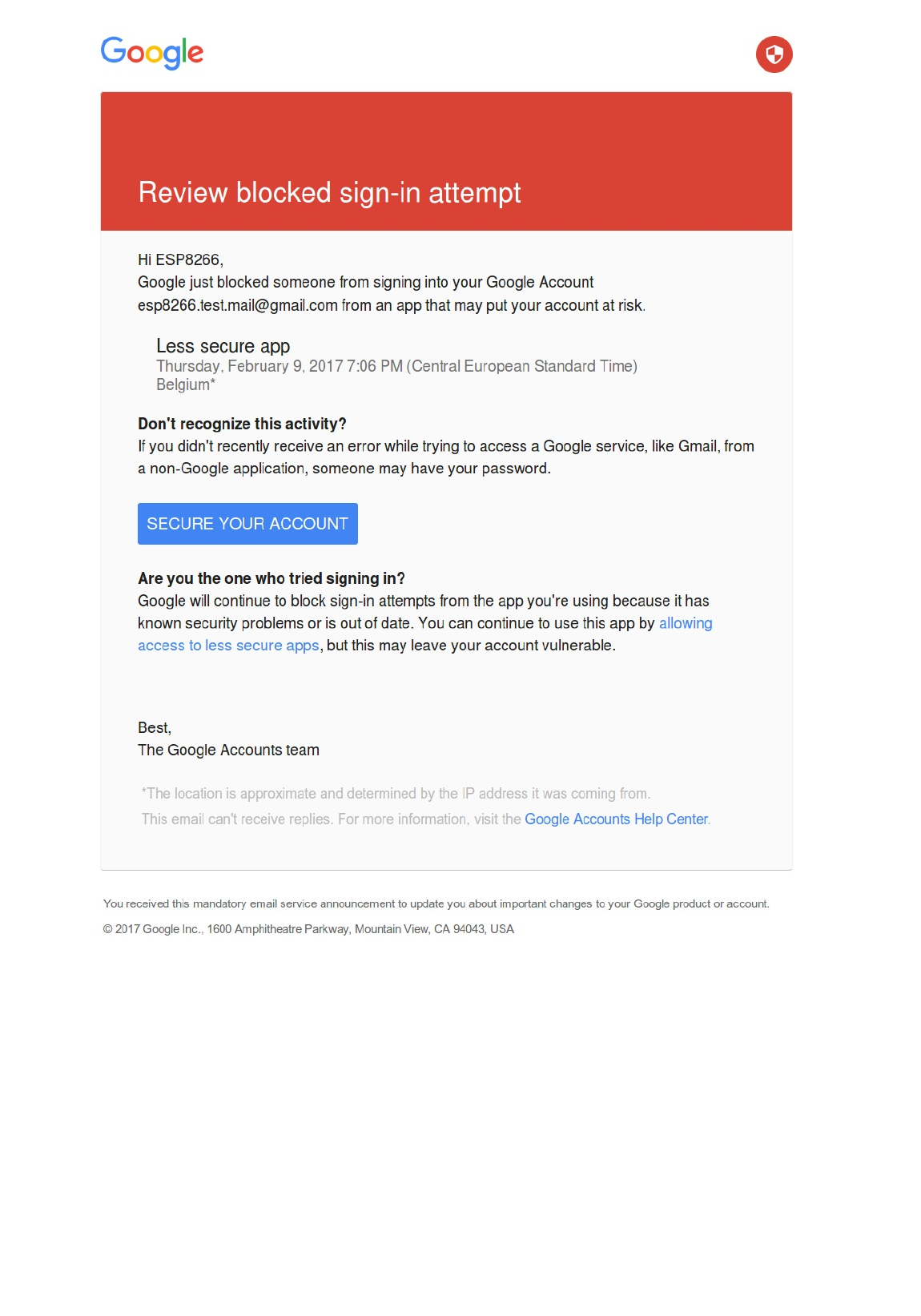Click 'The Google Accounts team' signature
The height and width of the screenshot is (1316, 921).
click(228, 750)
